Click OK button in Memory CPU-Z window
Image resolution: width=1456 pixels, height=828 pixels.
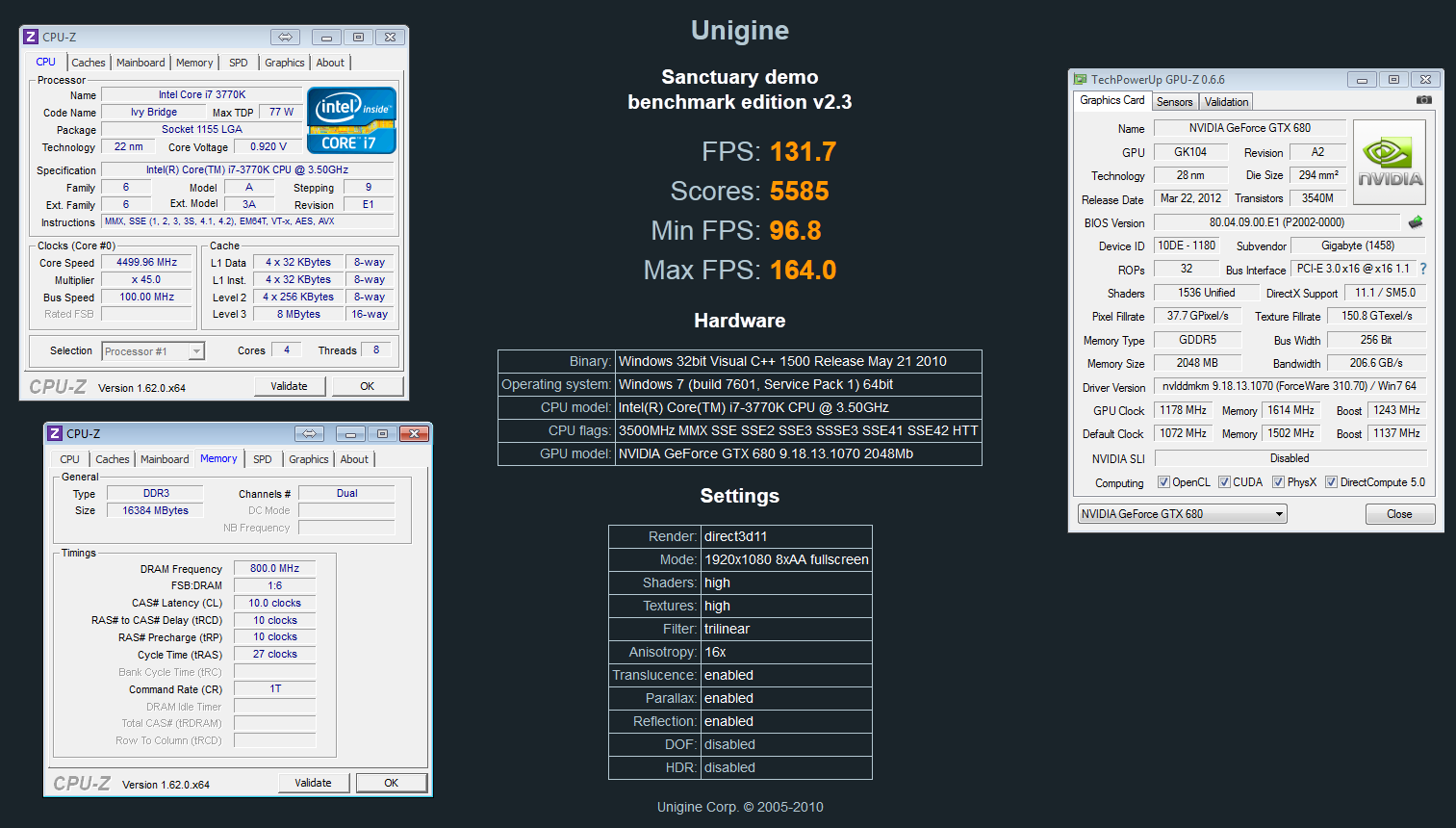tap(392, 783)
